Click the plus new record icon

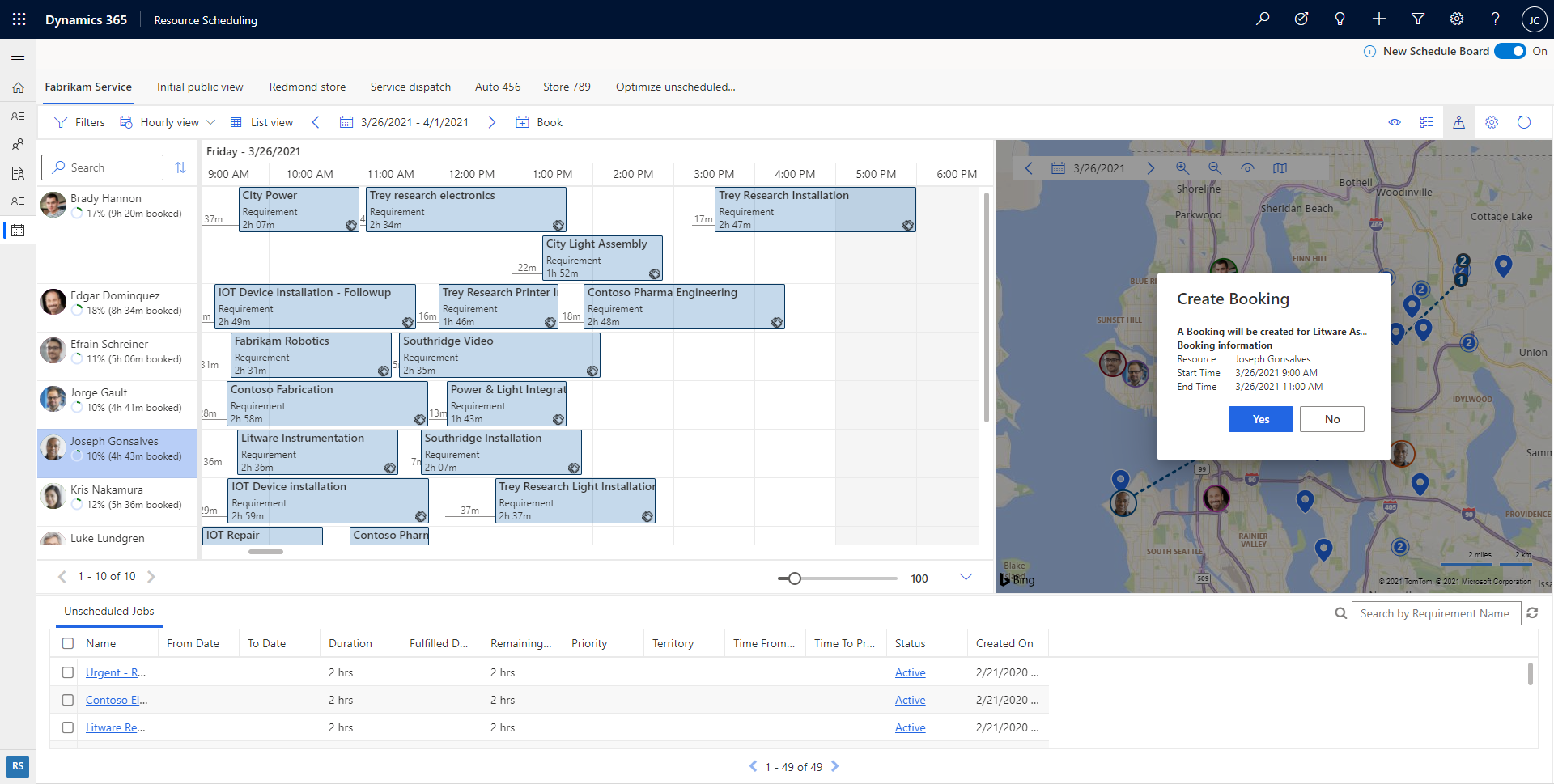coord(1379,19)
